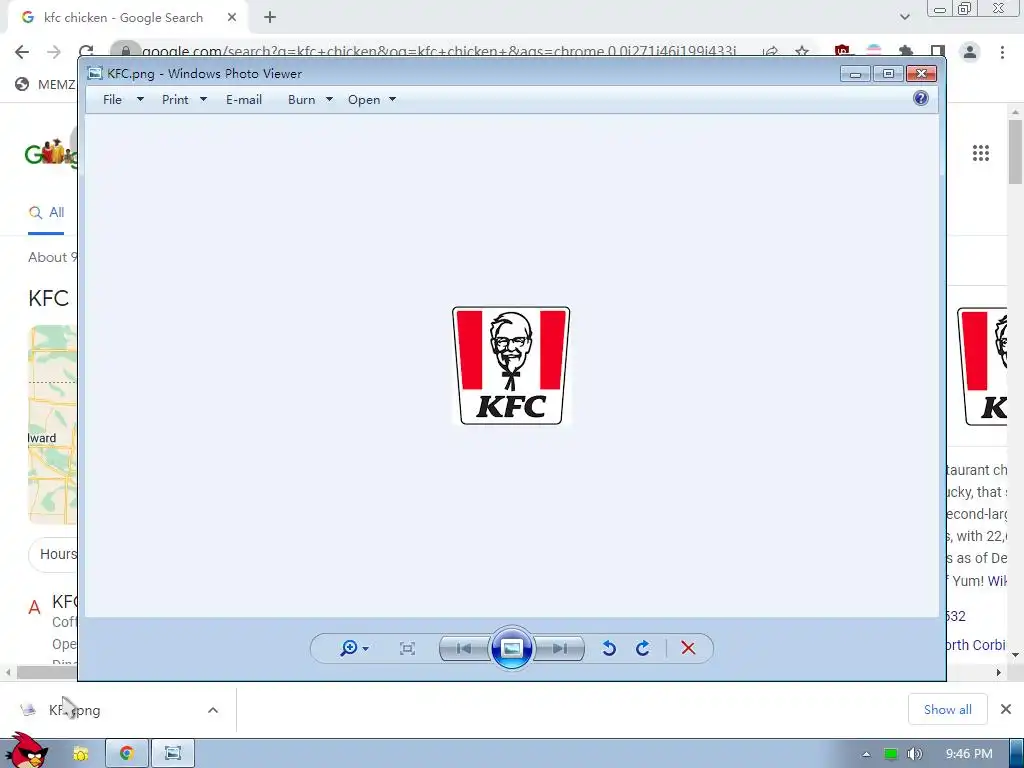Expand the File dropdown arrow
The width and height of the screenshot is (1024, 768).
point(140,99)
